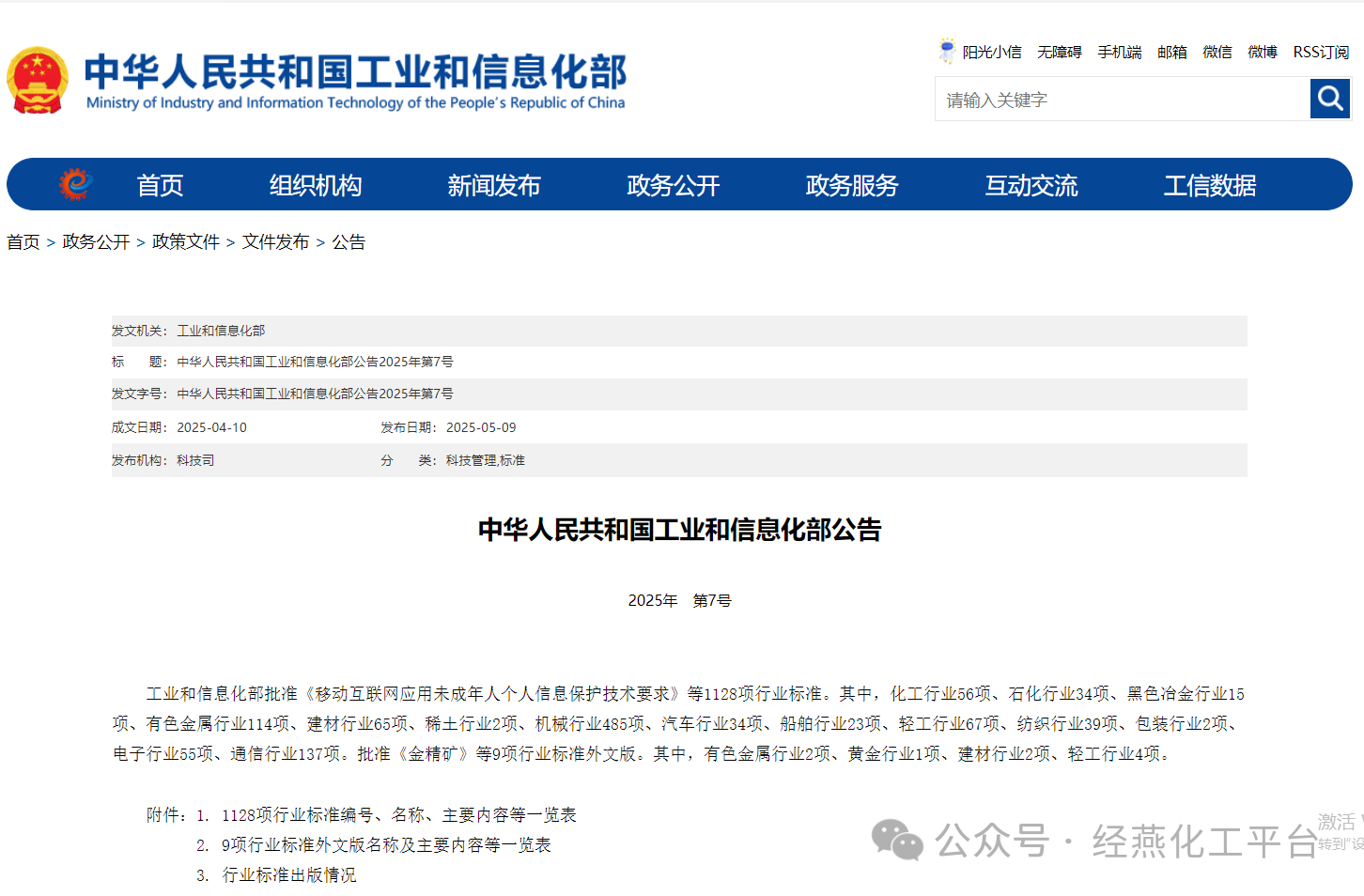The image size is (1364, 896).
Task: Open the 组织机构 navigation tab
Action: pyautogui.click(x=316, y=185)
